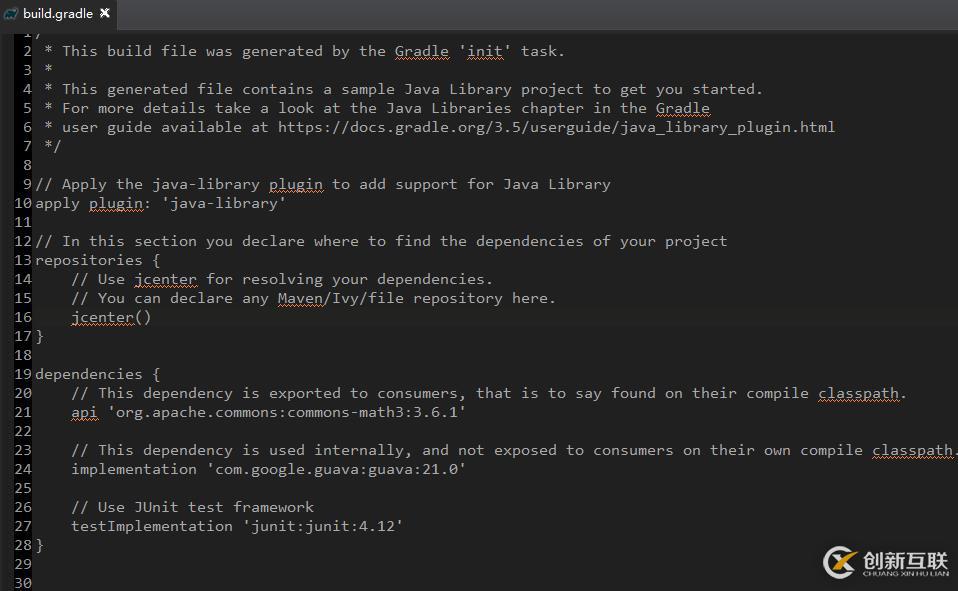
Task: Click the 'For more details take a look' comment
Action: (377, 108)
